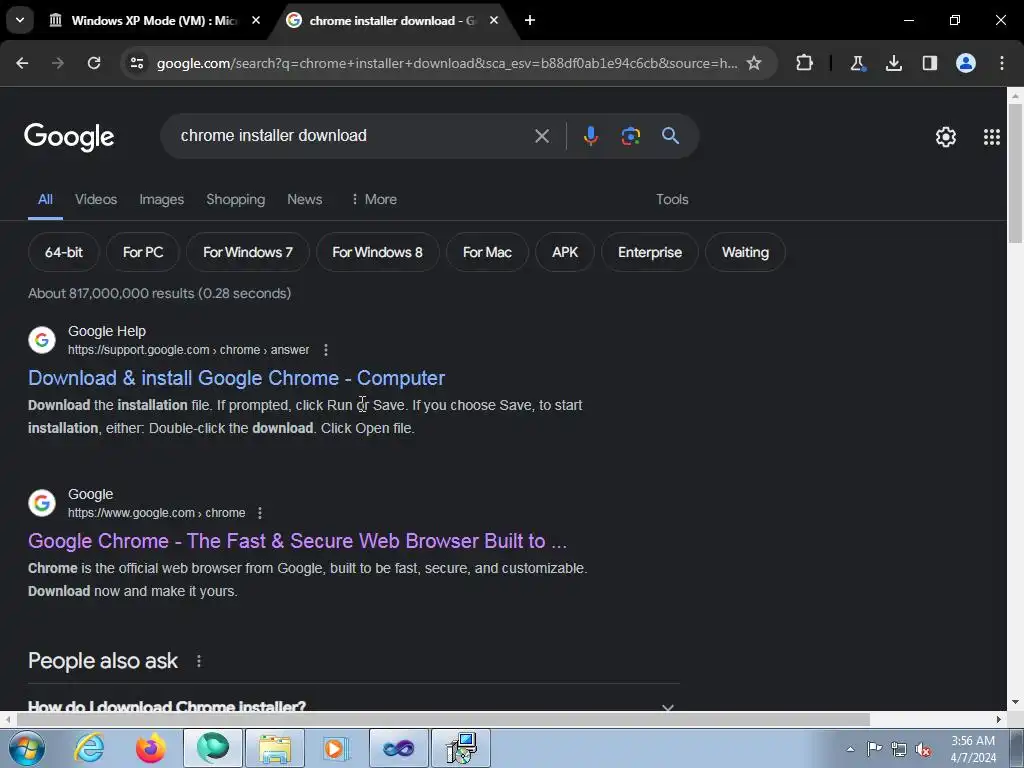The image size is (1024, 768).
Task: Clear the search box with the X
Action: (541, 136)
